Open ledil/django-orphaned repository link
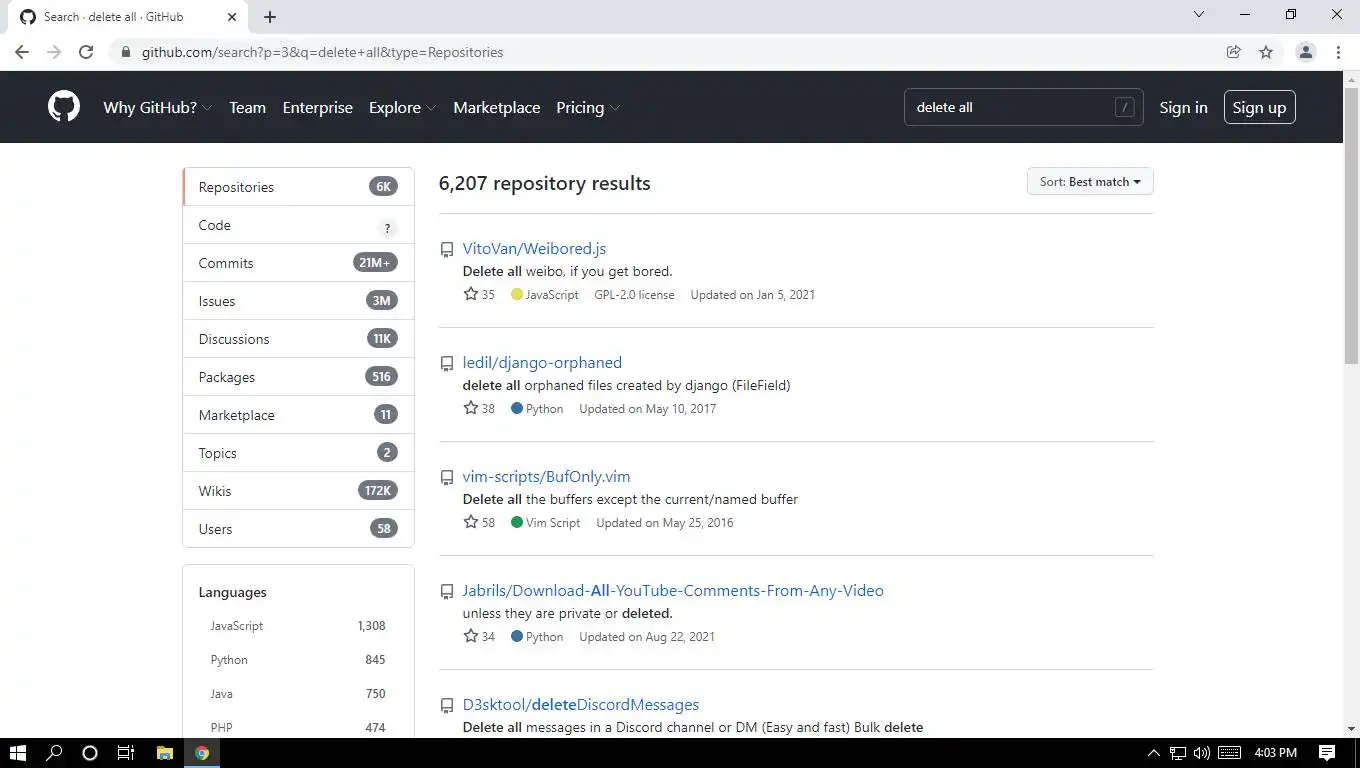Viewport: 1360px width, 768px height. tap(542, 363)
